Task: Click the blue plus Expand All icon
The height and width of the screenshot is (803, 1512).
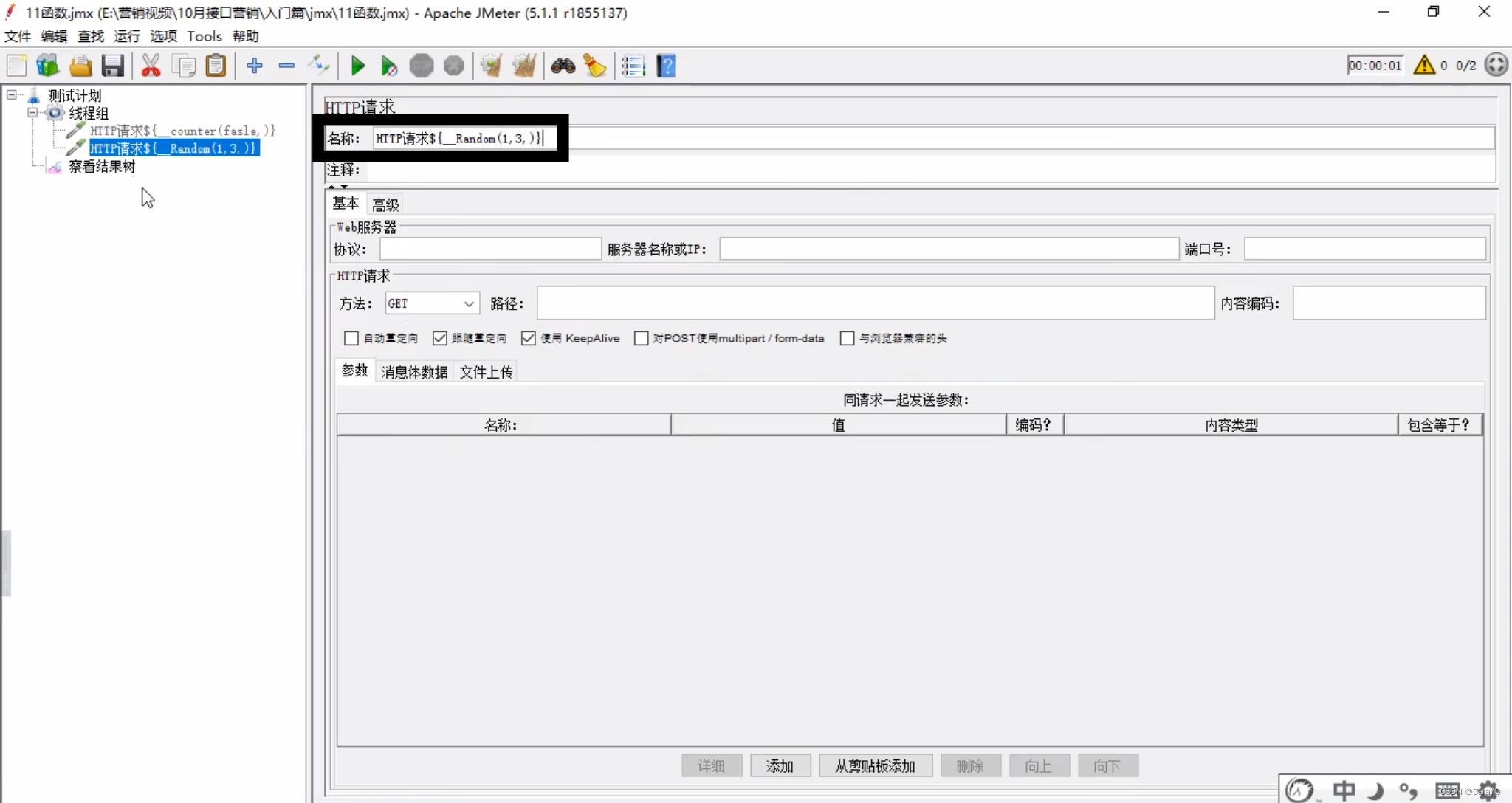Action: click(255, 66)
